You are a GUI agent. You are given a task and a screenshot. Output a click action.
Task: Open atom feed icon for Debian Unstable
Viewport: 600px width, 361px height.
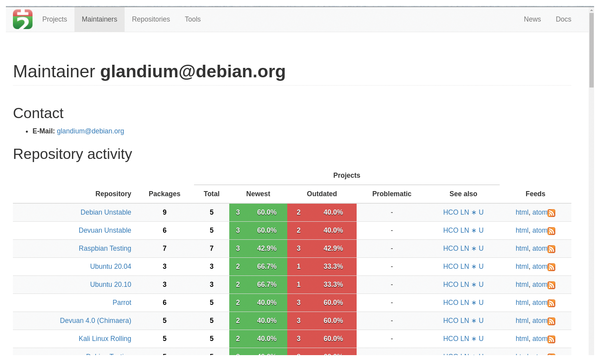click(x=551, y=213)
